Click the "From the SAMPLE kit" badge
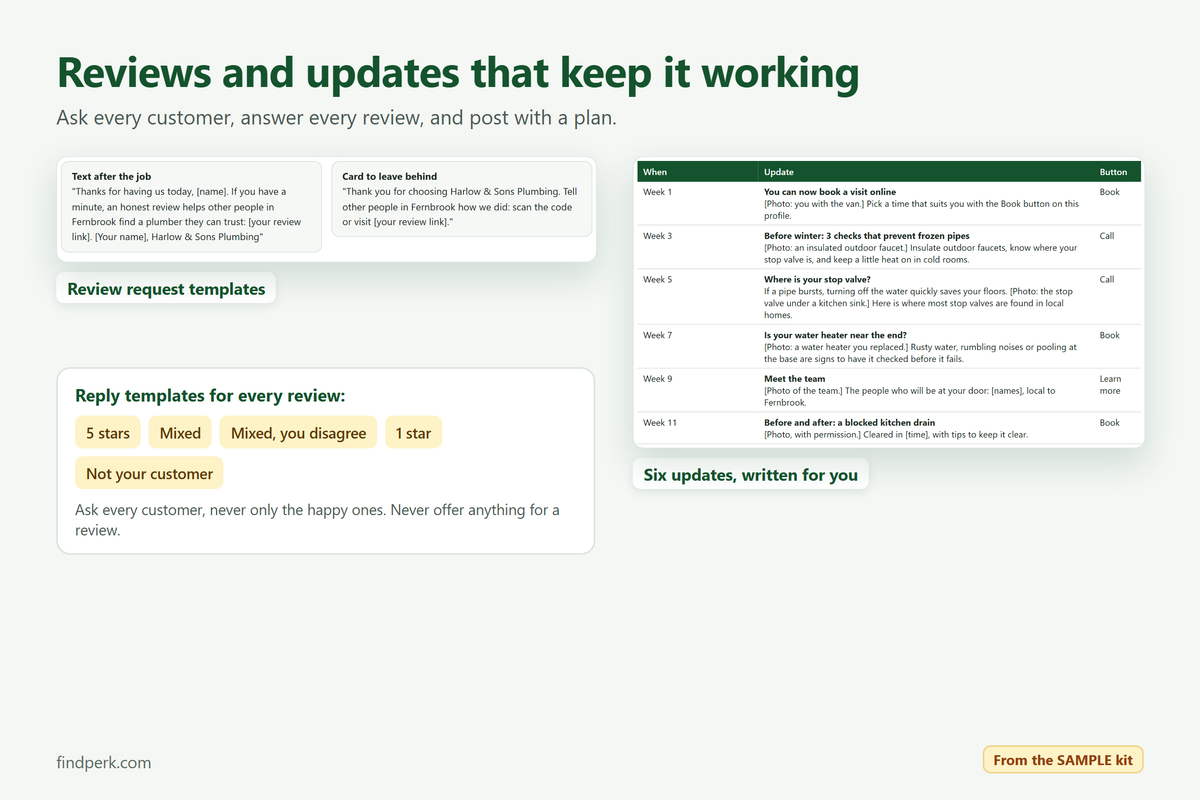1200x800 pixels. coord(1063,760)
